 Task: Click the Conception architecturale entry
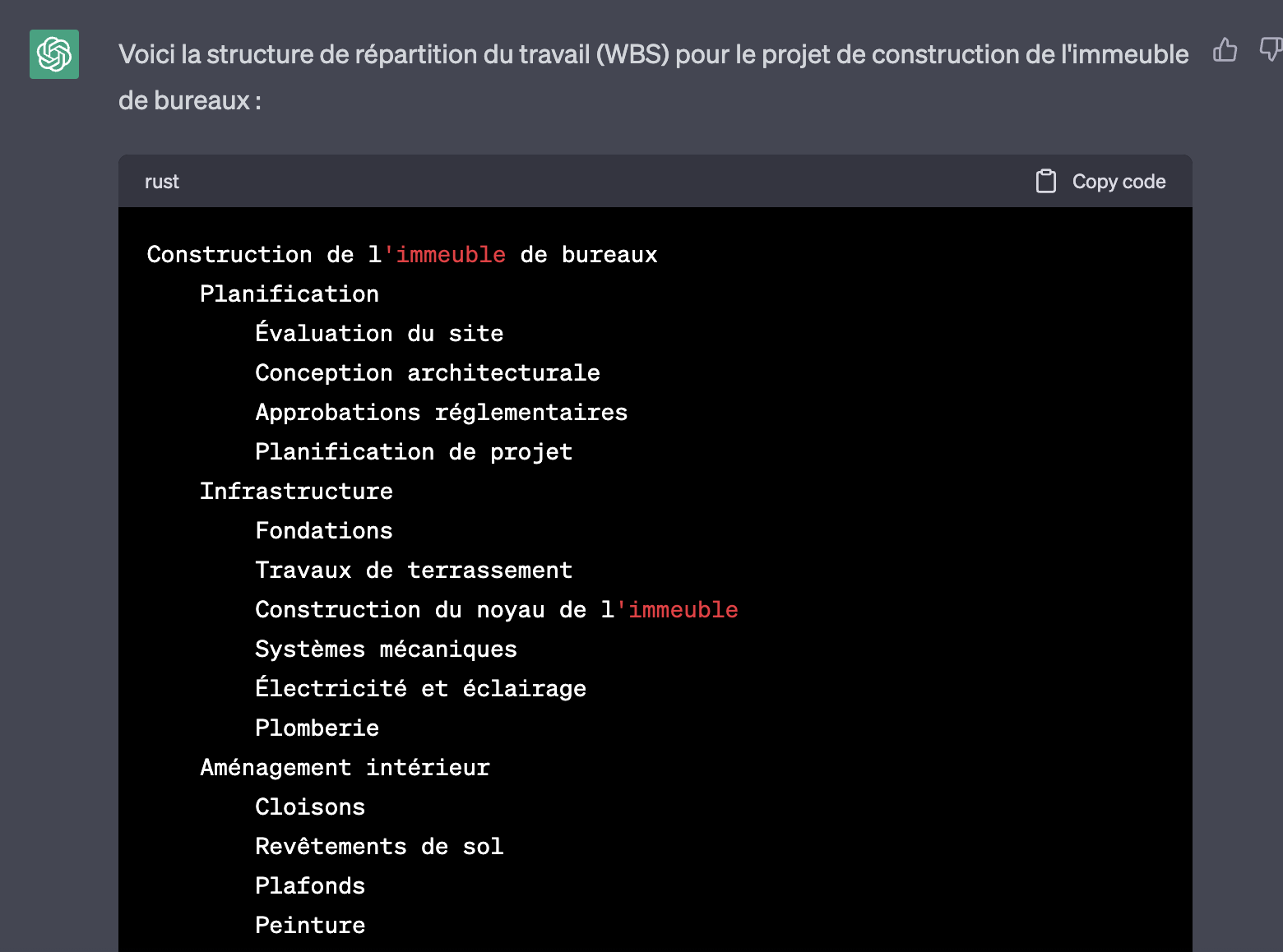pyautogui.click(x=428, y=372)
